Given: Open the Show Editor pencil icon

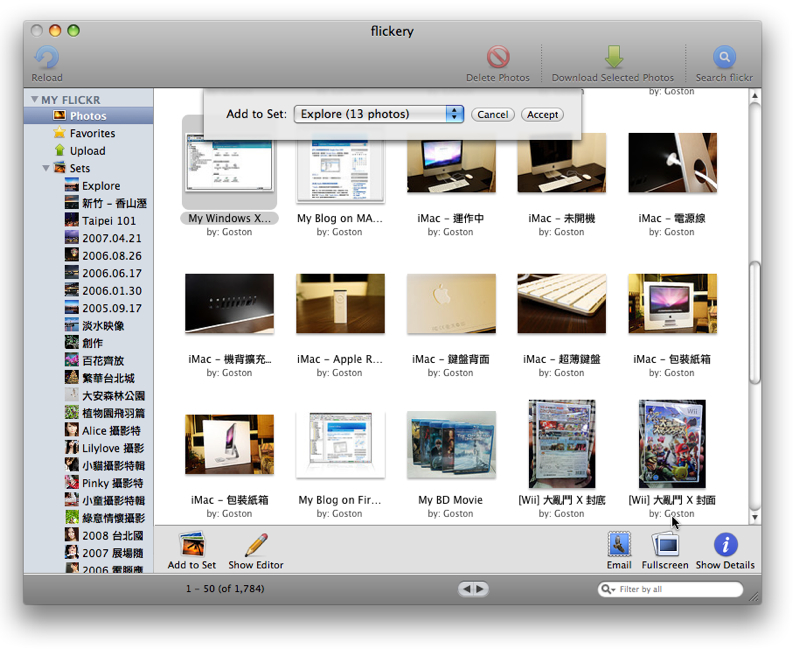Looking at the screenshot, I should point(256,544).
